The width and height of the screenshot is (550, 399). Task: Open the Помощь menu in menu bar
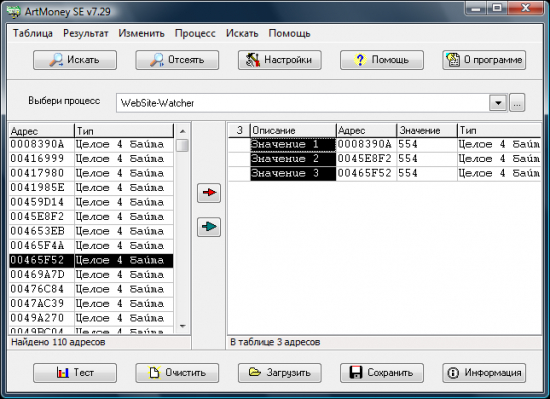(289, 33)
